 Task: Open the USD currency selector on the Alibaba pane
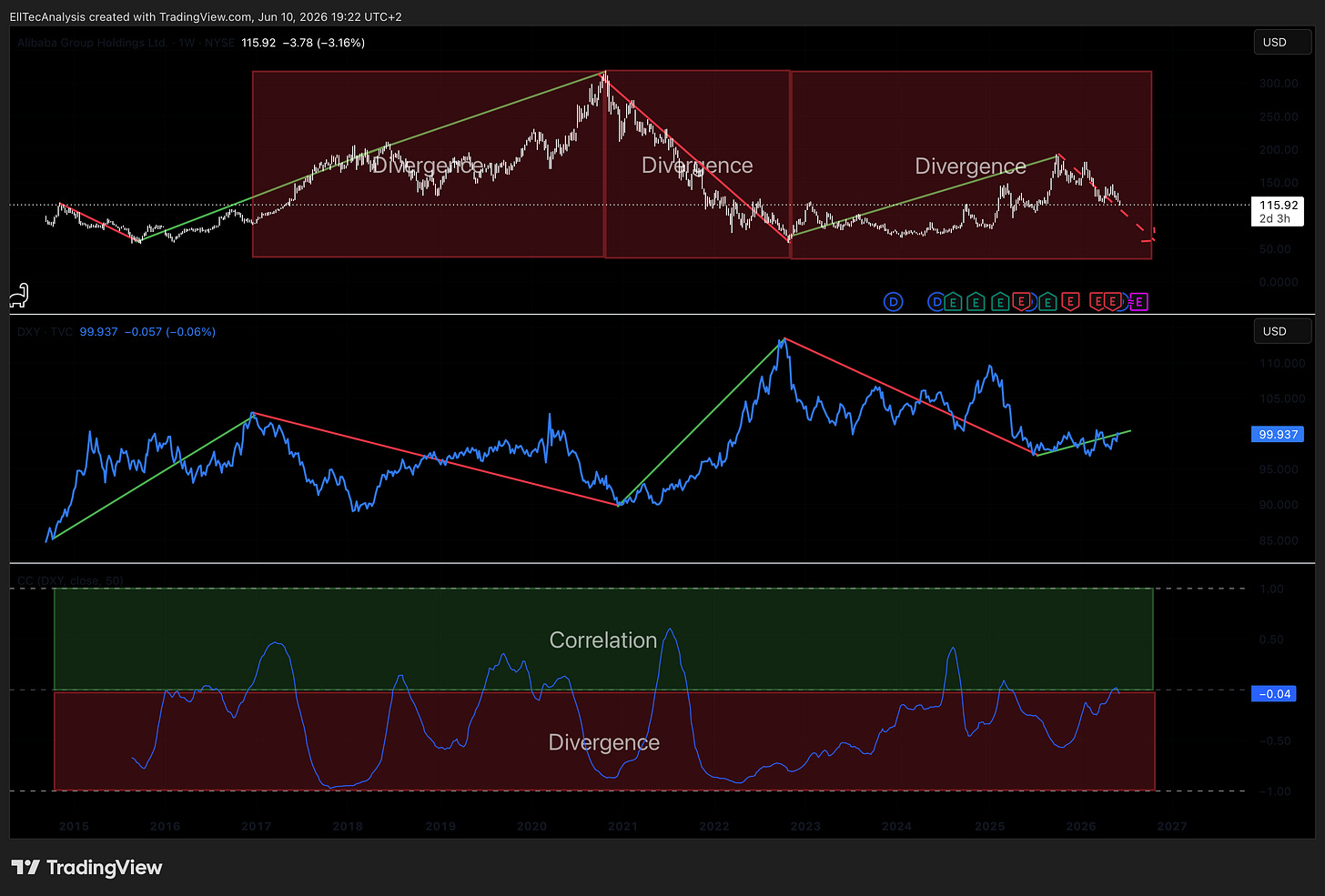1282,43
